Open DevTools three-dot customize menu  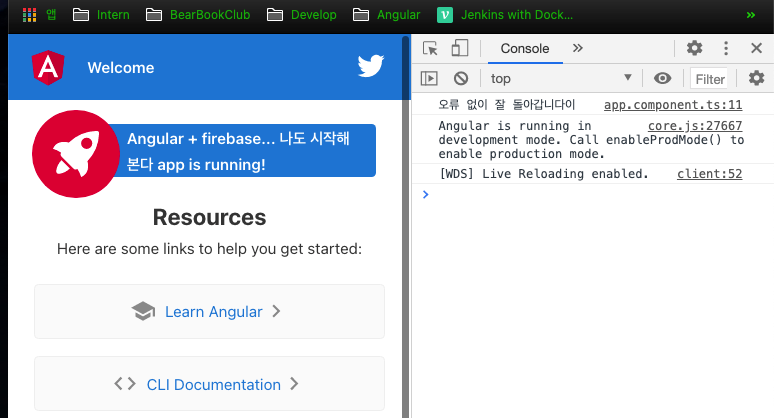click(x=726, y=48)
